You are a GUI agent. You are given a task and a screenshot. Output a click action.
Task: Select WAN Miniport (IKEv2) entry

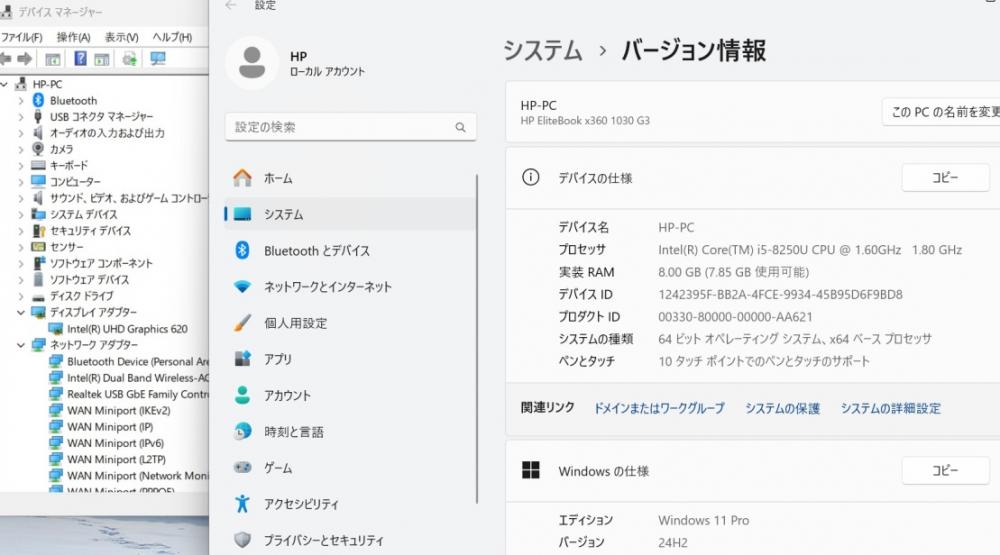119,410
